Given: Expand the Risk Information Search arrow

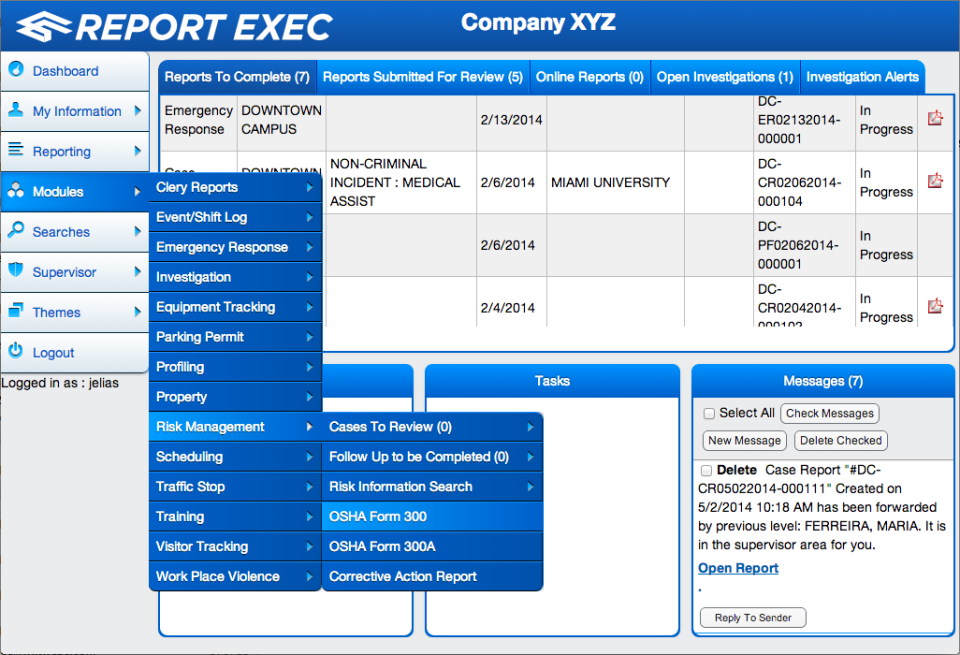Looking at the screenshot, I should click(x=531, y=487).
